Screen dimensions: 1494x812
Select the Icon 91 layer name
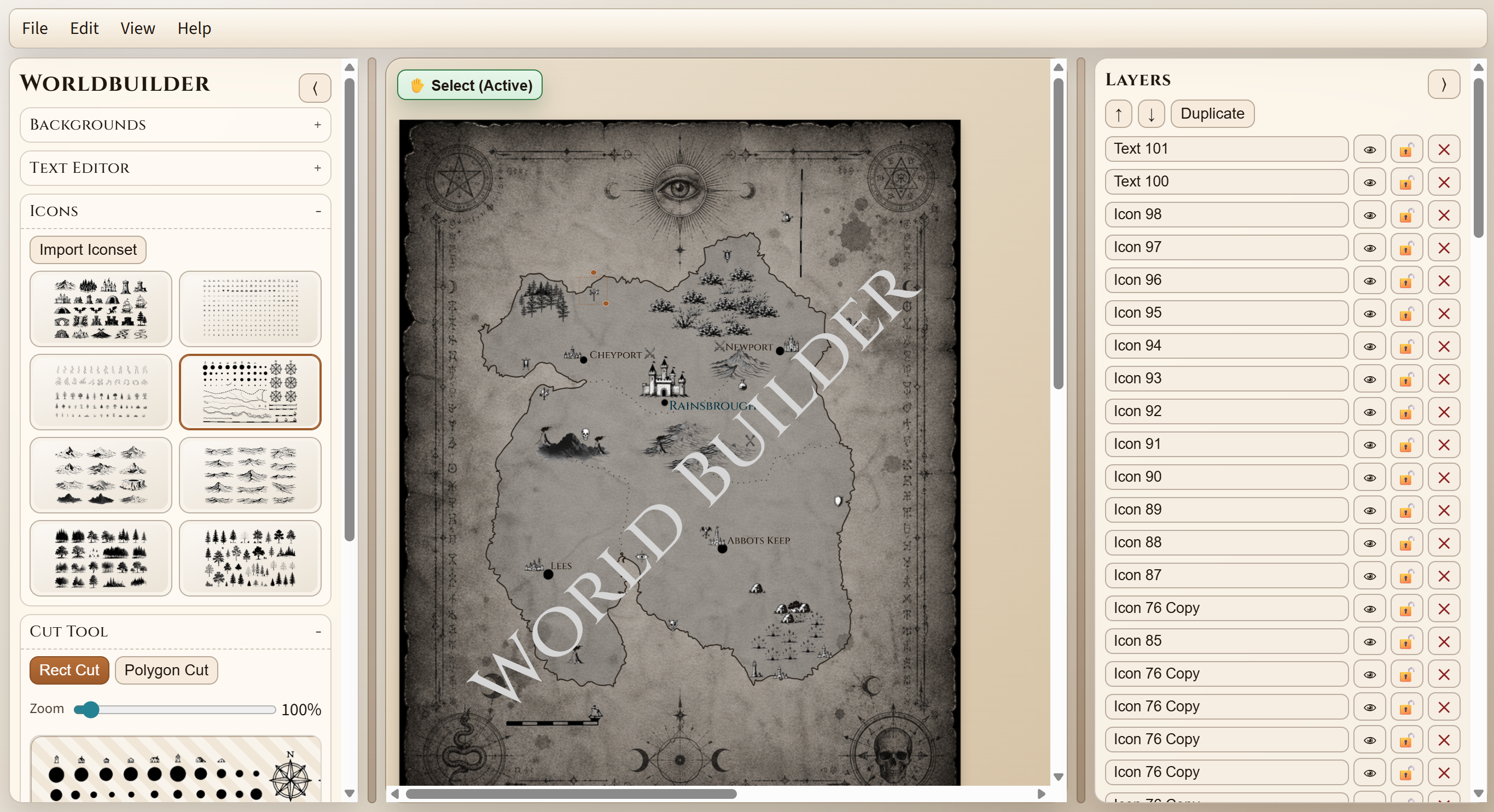coord(1226,445)
